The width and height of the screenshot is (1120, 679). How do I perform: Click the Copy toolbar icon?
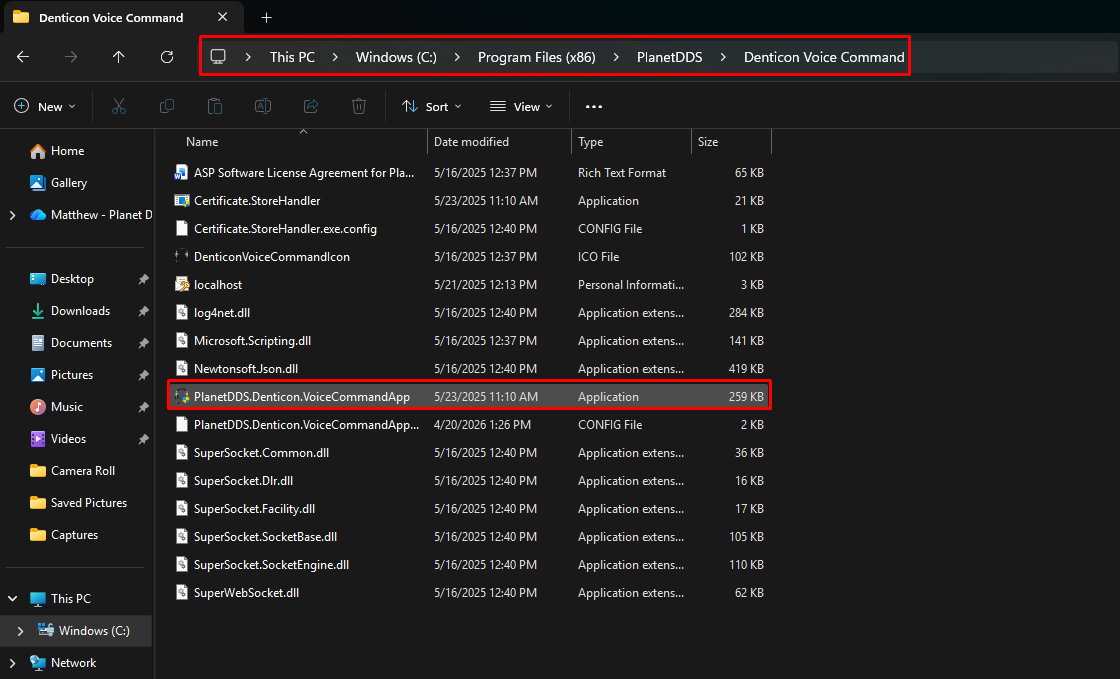(166, 106)
